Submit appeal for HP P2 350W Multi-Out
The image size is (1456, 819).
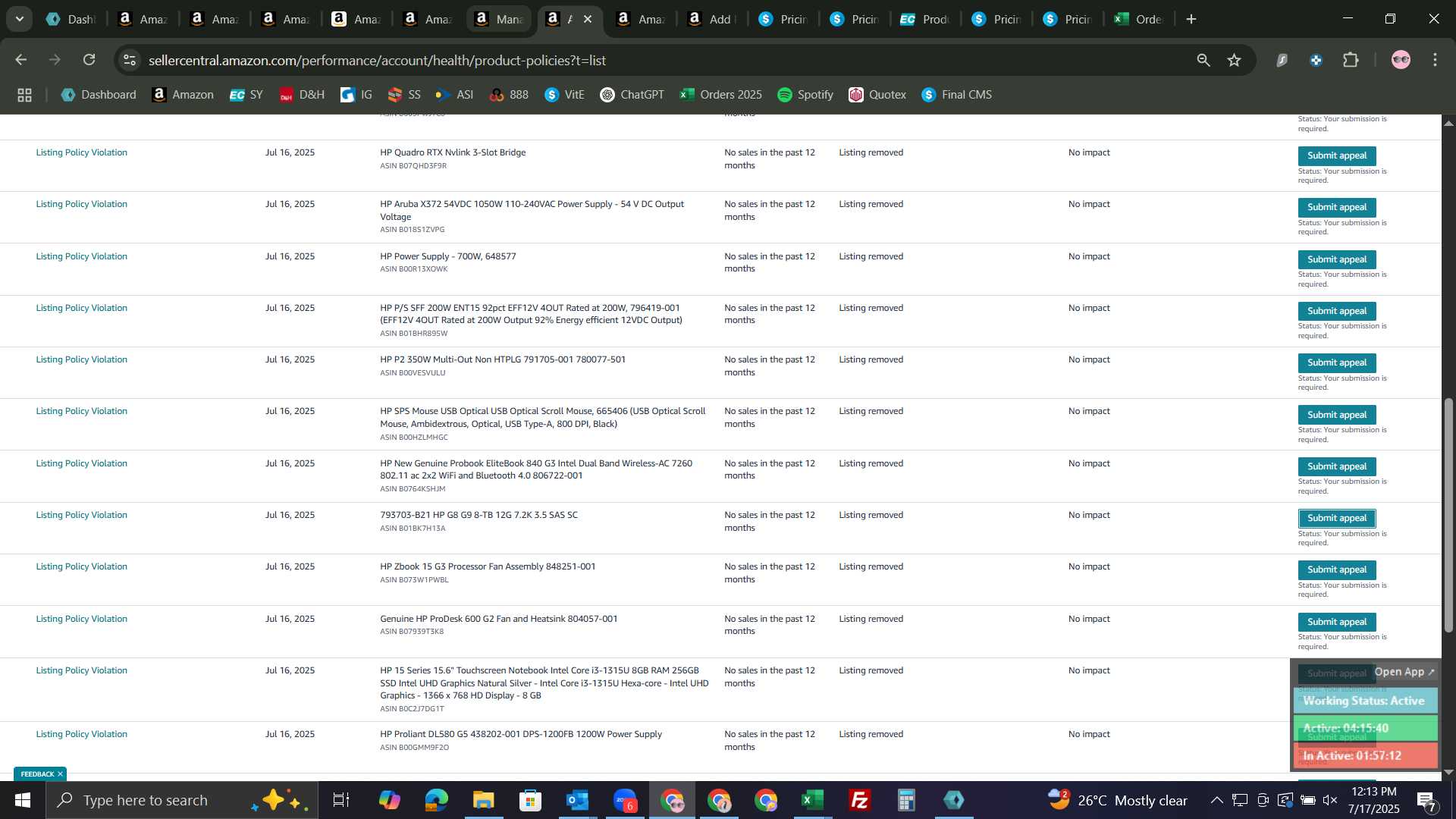click(x=1336, y=362)
